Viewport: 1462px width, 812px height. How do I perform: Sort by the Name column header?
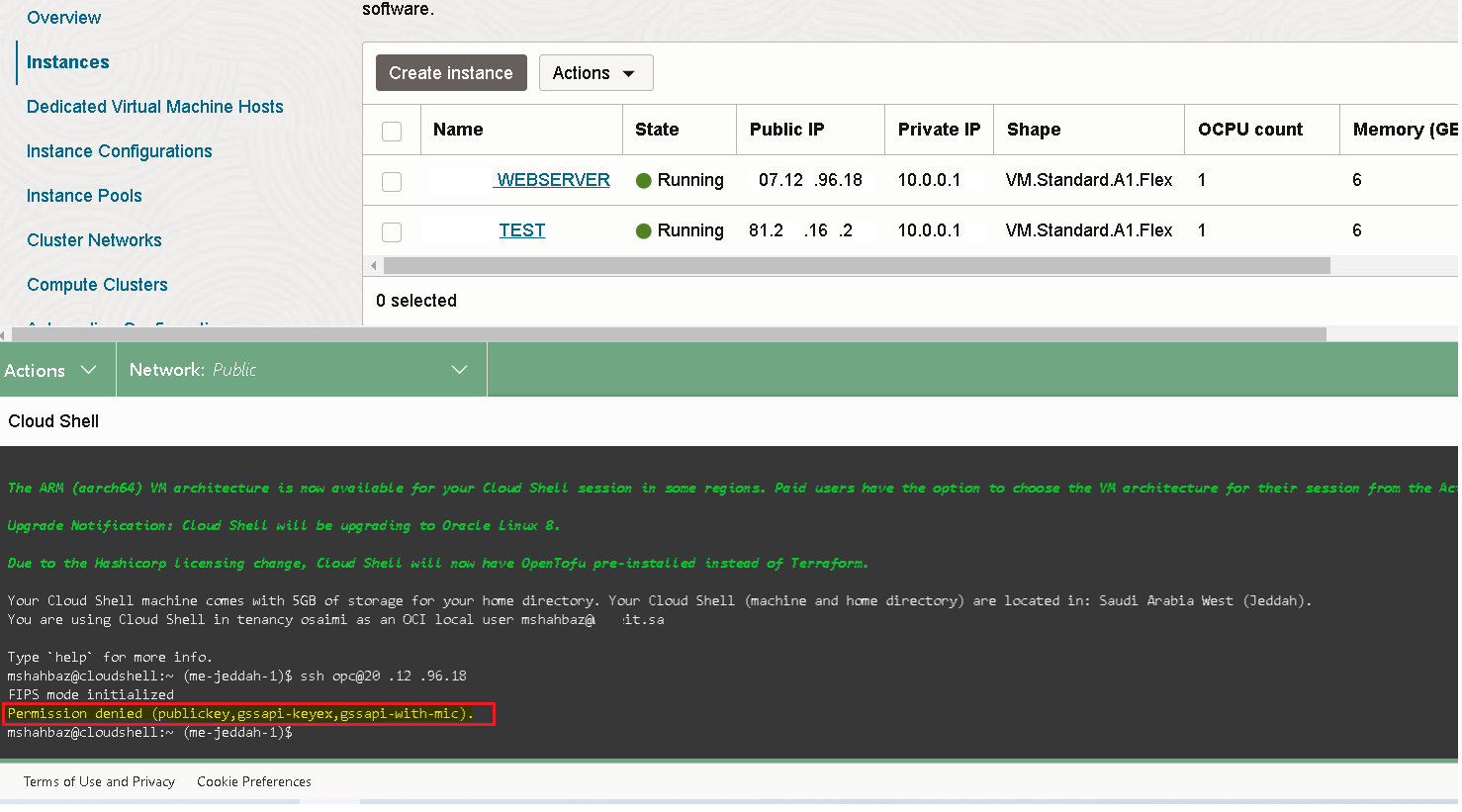pos(458,130)
